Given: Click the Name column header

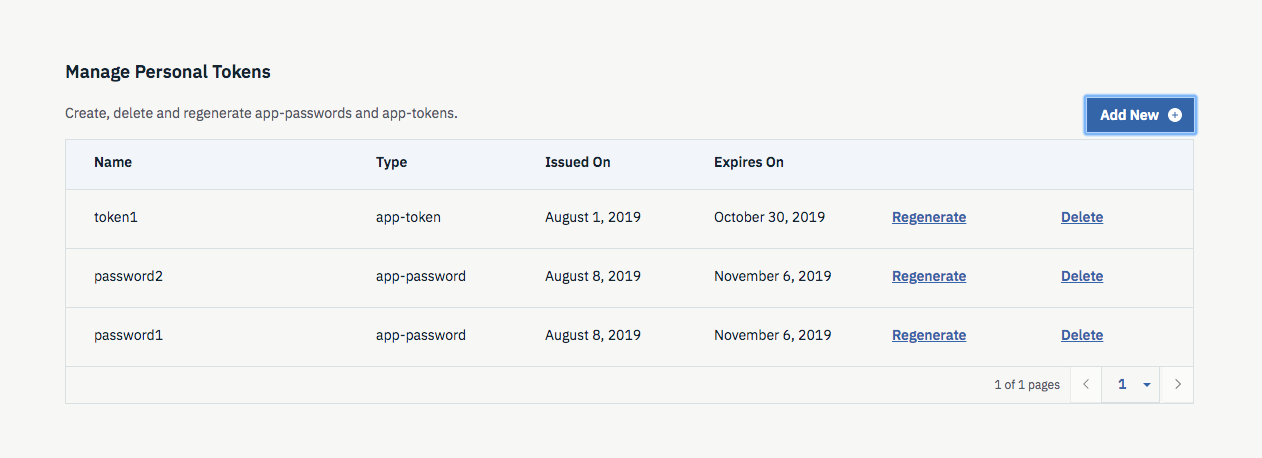Looking at the screenshot, I should click(113, 162).
